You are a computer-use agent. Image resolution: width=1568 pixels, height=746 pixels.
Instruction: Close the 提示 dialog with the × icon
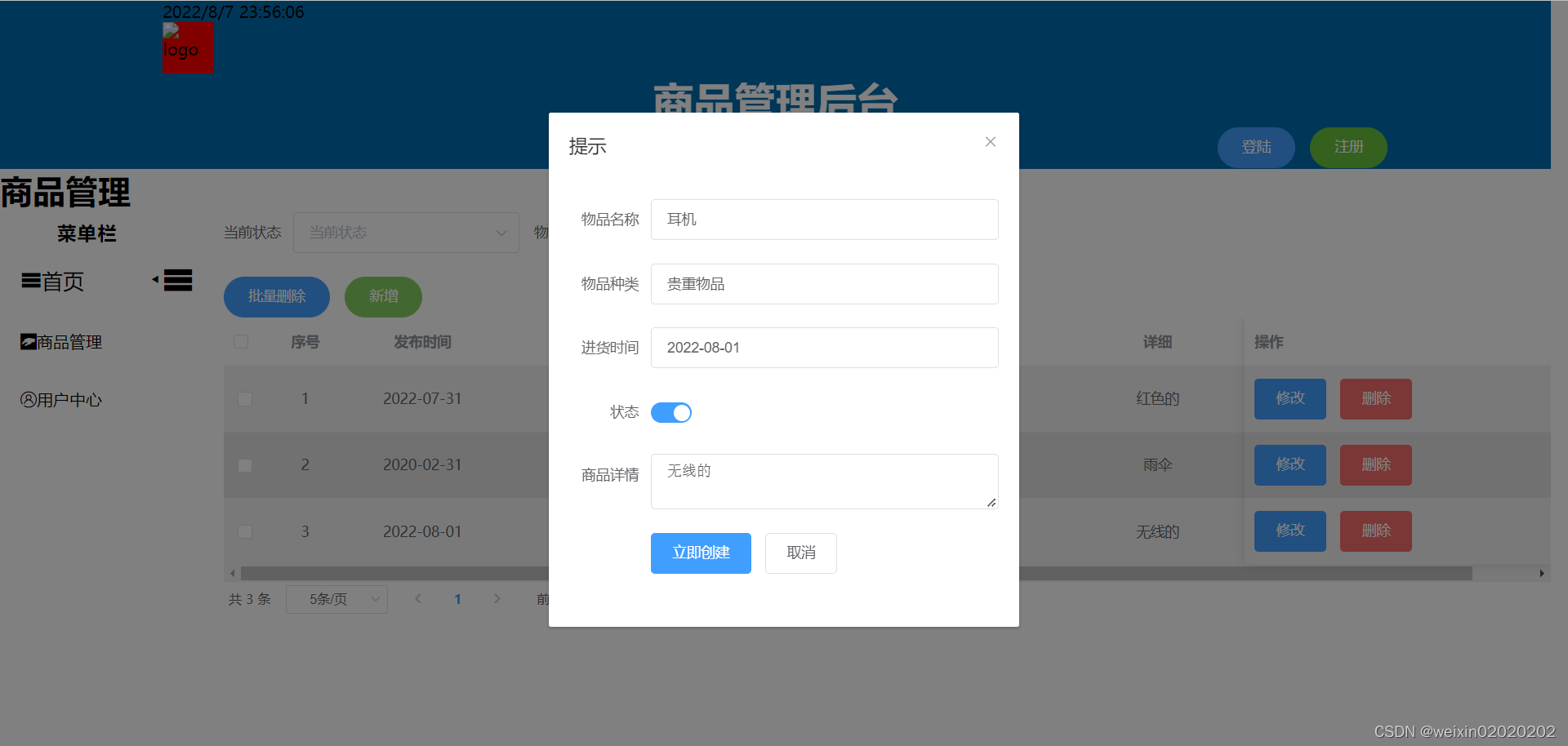point(990,141)
